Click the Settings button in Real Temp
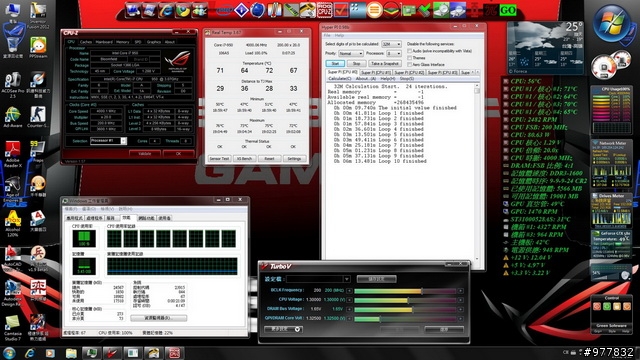 click(x=294, y=158)
